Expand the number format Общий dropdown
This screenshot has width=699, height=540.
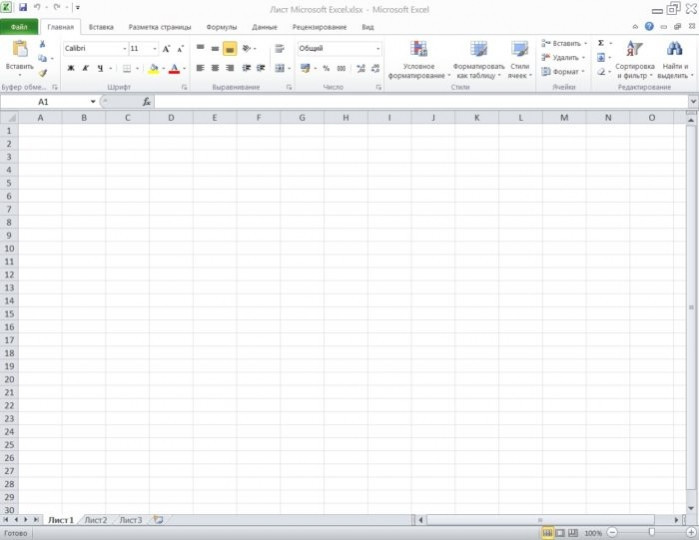tap(378, 49)
